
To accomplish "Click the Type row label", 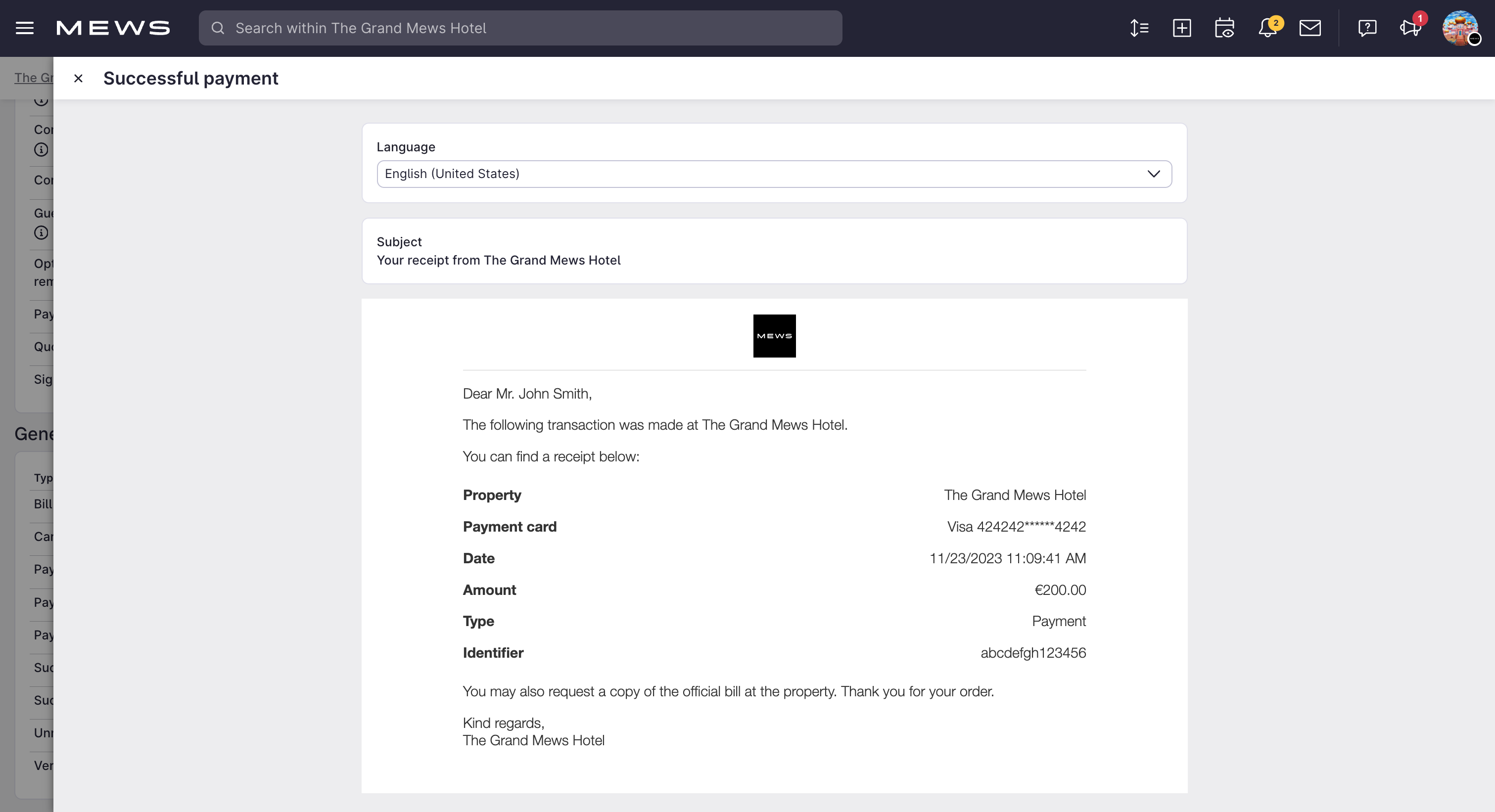I will point(478,621).
